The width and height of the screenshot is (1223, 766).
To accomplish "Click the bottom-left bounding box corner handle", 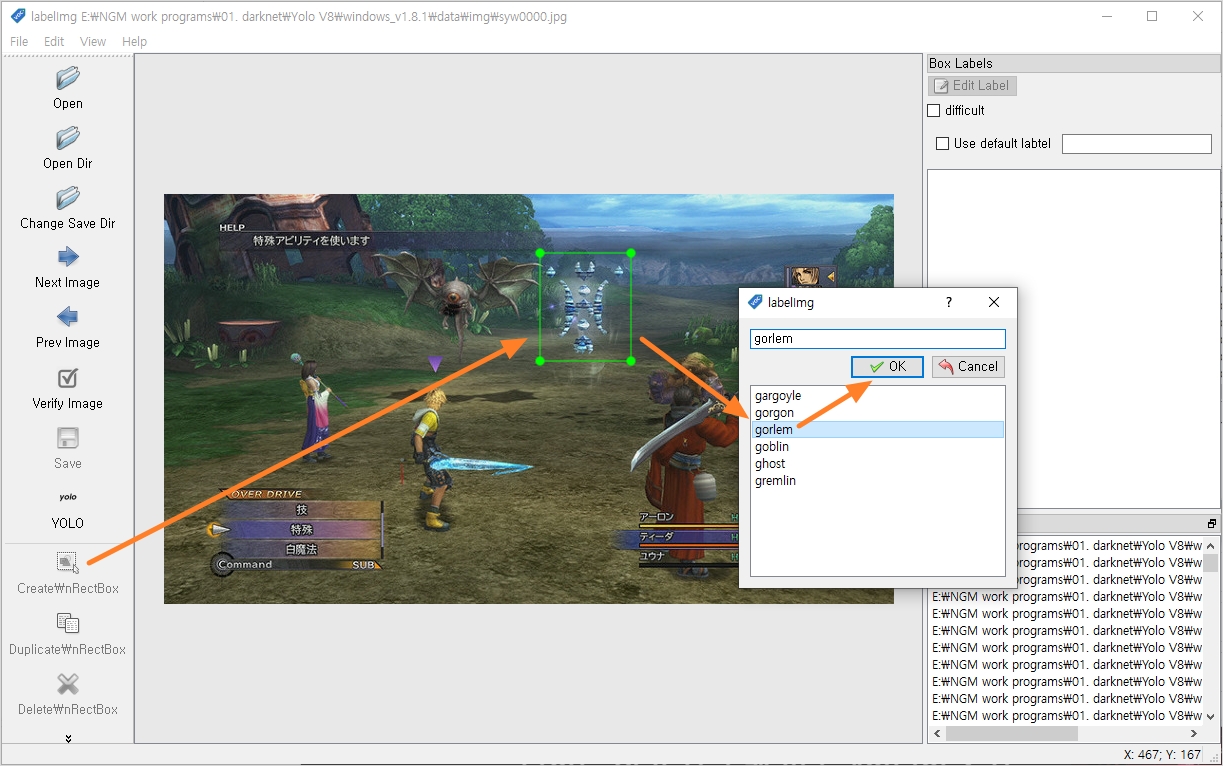I will (540, 361).
